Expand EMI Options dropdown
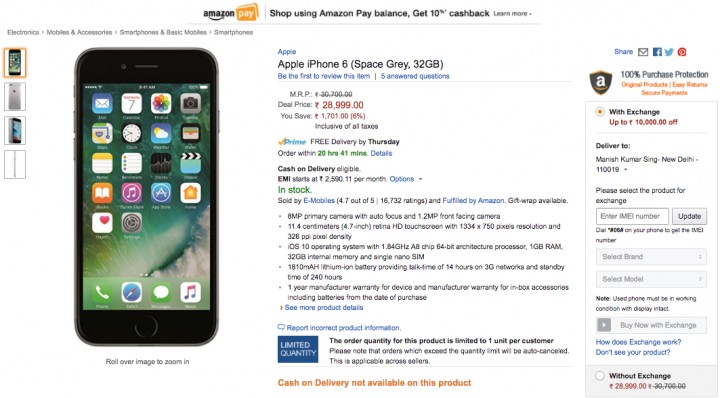Viewport: 720px width, 398px height. coord(406,179)
